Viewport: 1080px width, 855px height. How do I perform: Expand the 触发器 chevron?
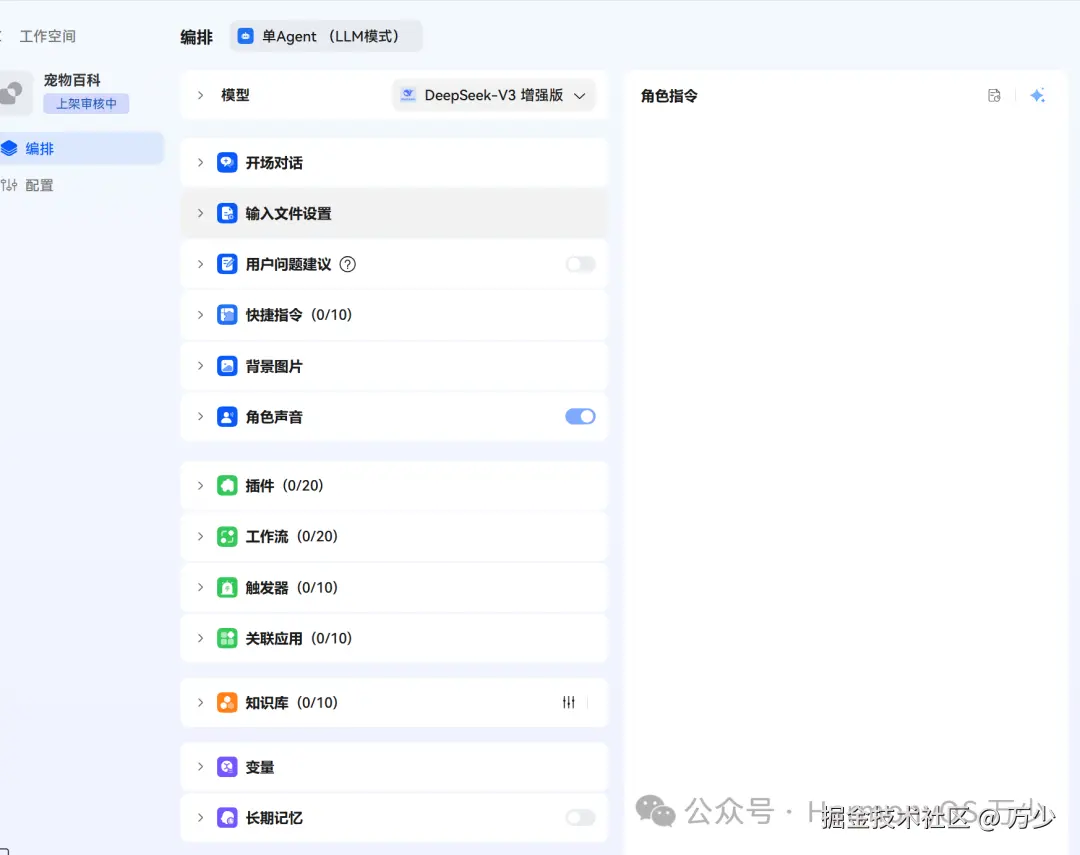(x=200, y=588)
